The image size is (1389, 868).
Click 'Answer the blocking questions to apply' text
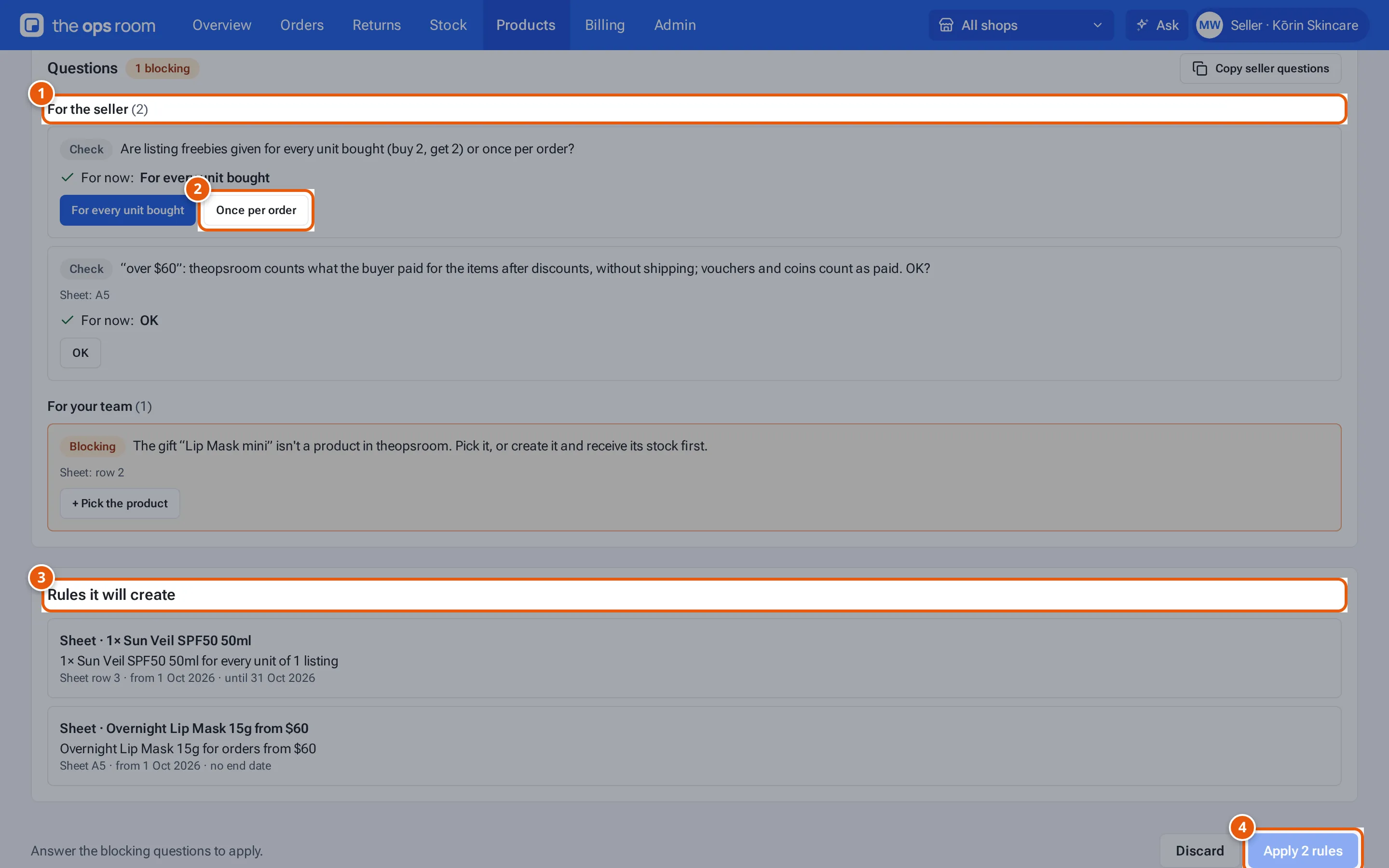pyautogui.click(x=147, y=850)
